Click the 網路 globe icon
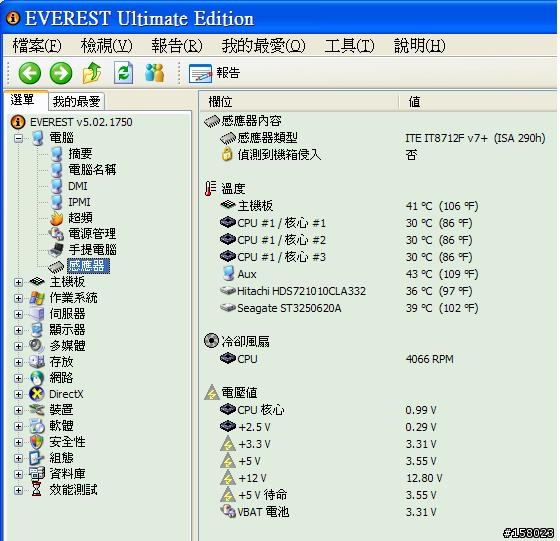 [37, 378]
